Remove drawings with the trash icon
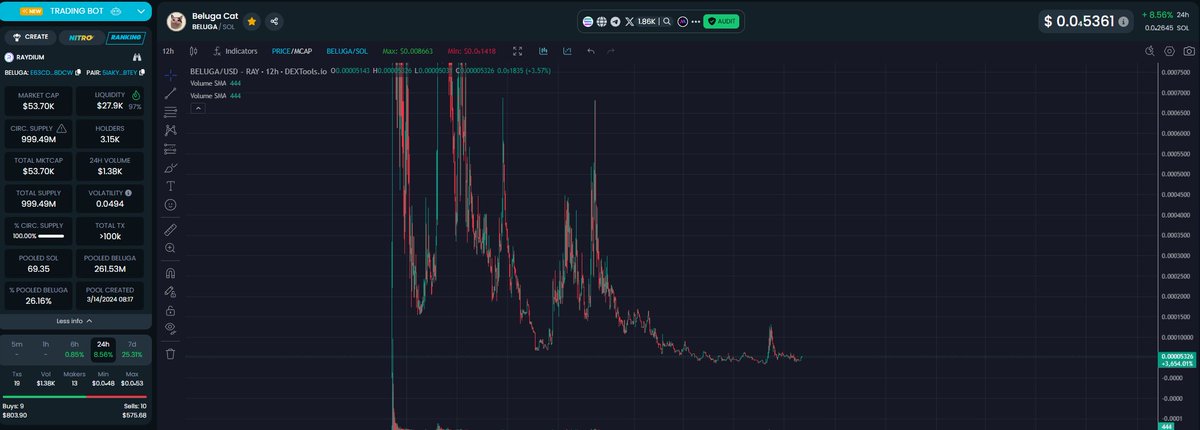The height and width of the screenshot is (430, 1200). (170, 353)
